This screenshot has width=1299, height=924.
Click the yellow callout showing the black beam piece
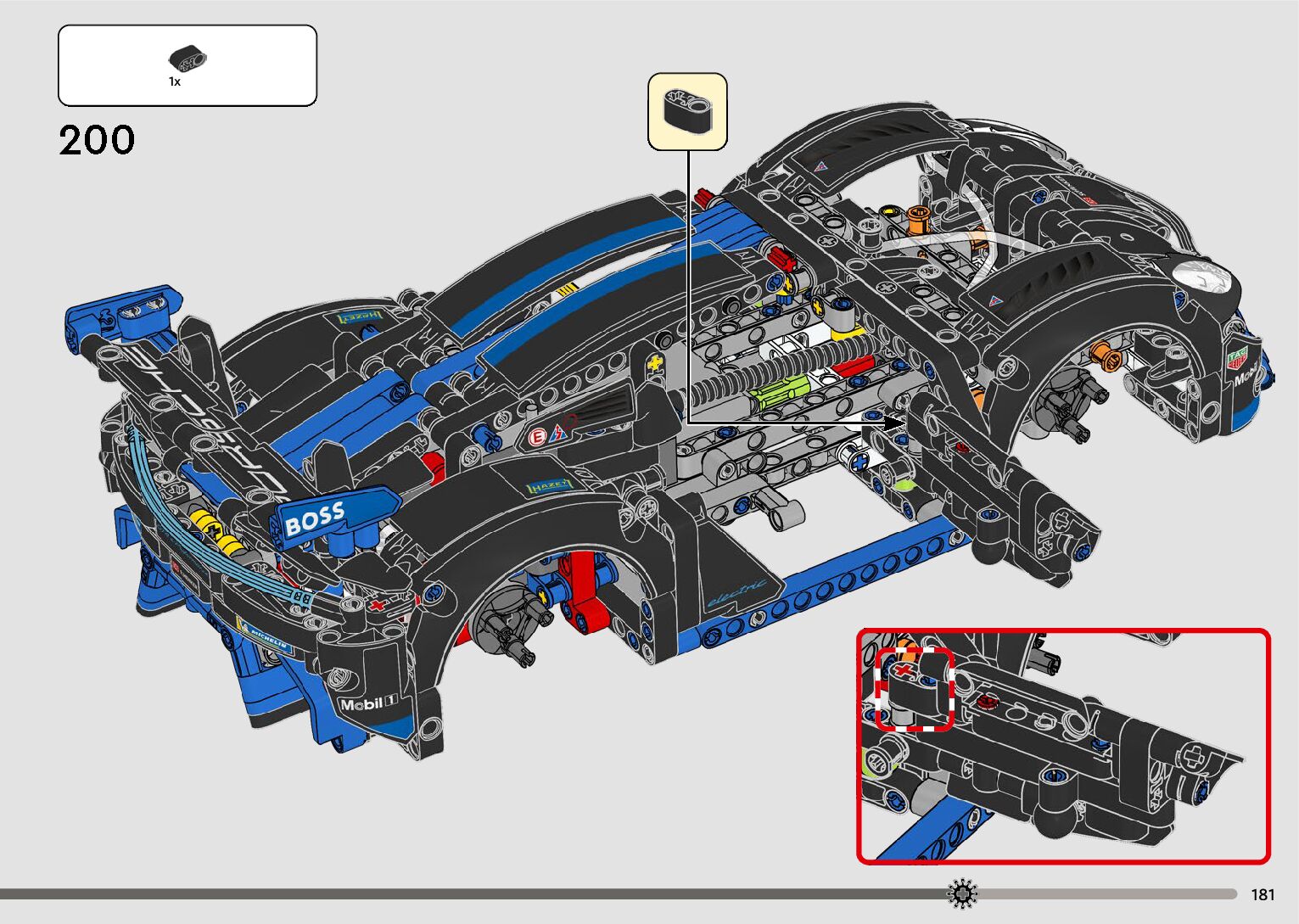(x=687, y=111)
